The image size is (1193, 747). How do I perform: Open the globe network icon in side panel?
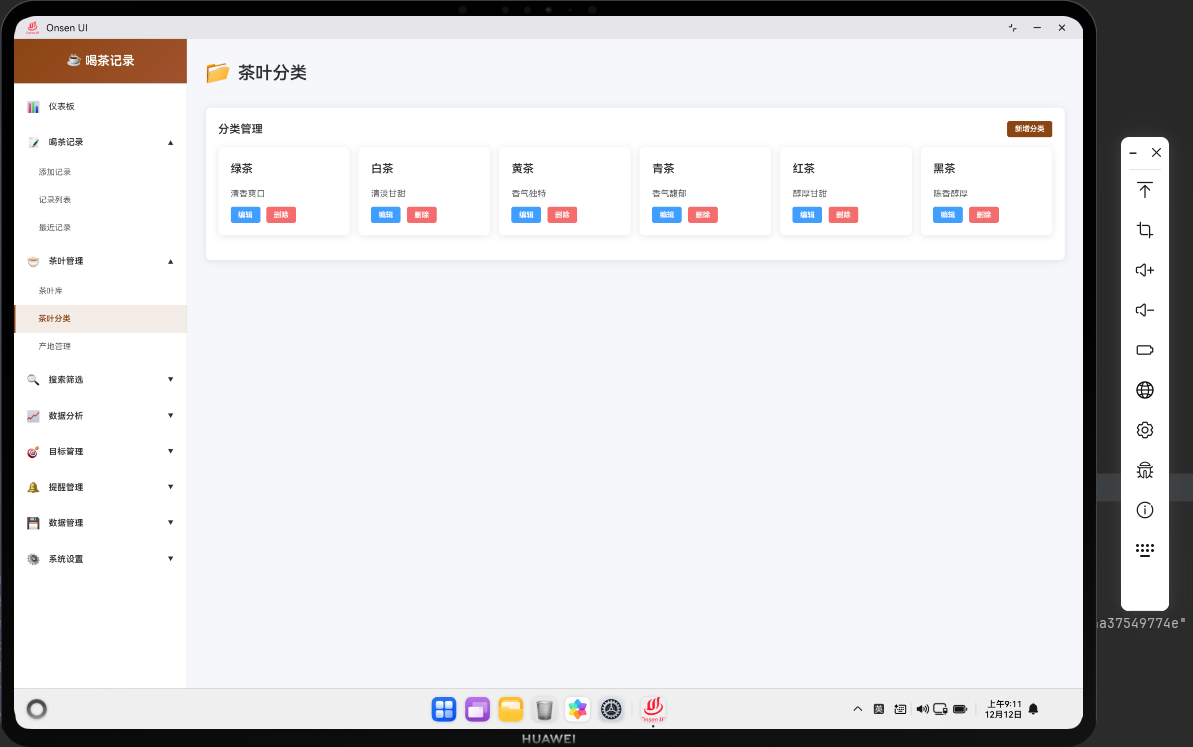tap(1144, 390)
